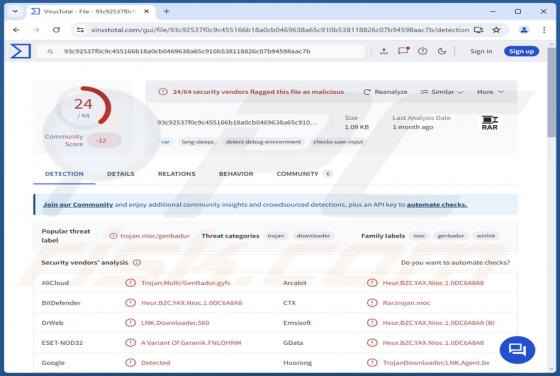The height and width of the screenshot is (376, 560).
Task: Click the page vertical scrollbar
Action: coord(551,92)
